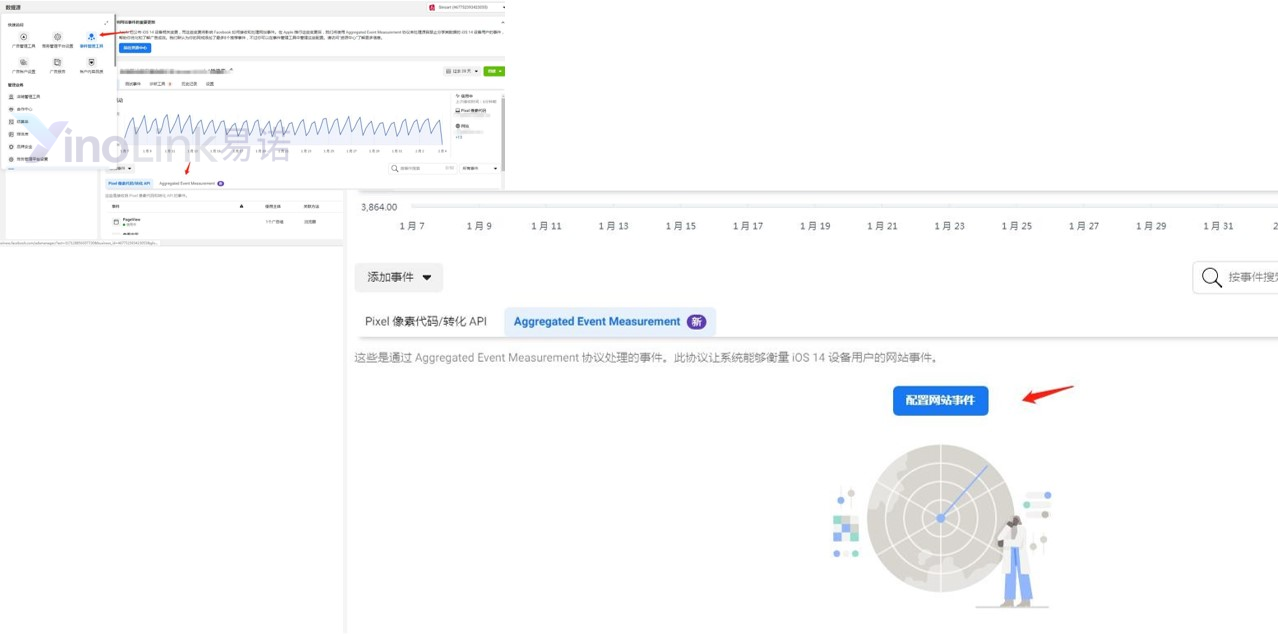
Task: Click the green 创建 button
Action: pos(494,71)
